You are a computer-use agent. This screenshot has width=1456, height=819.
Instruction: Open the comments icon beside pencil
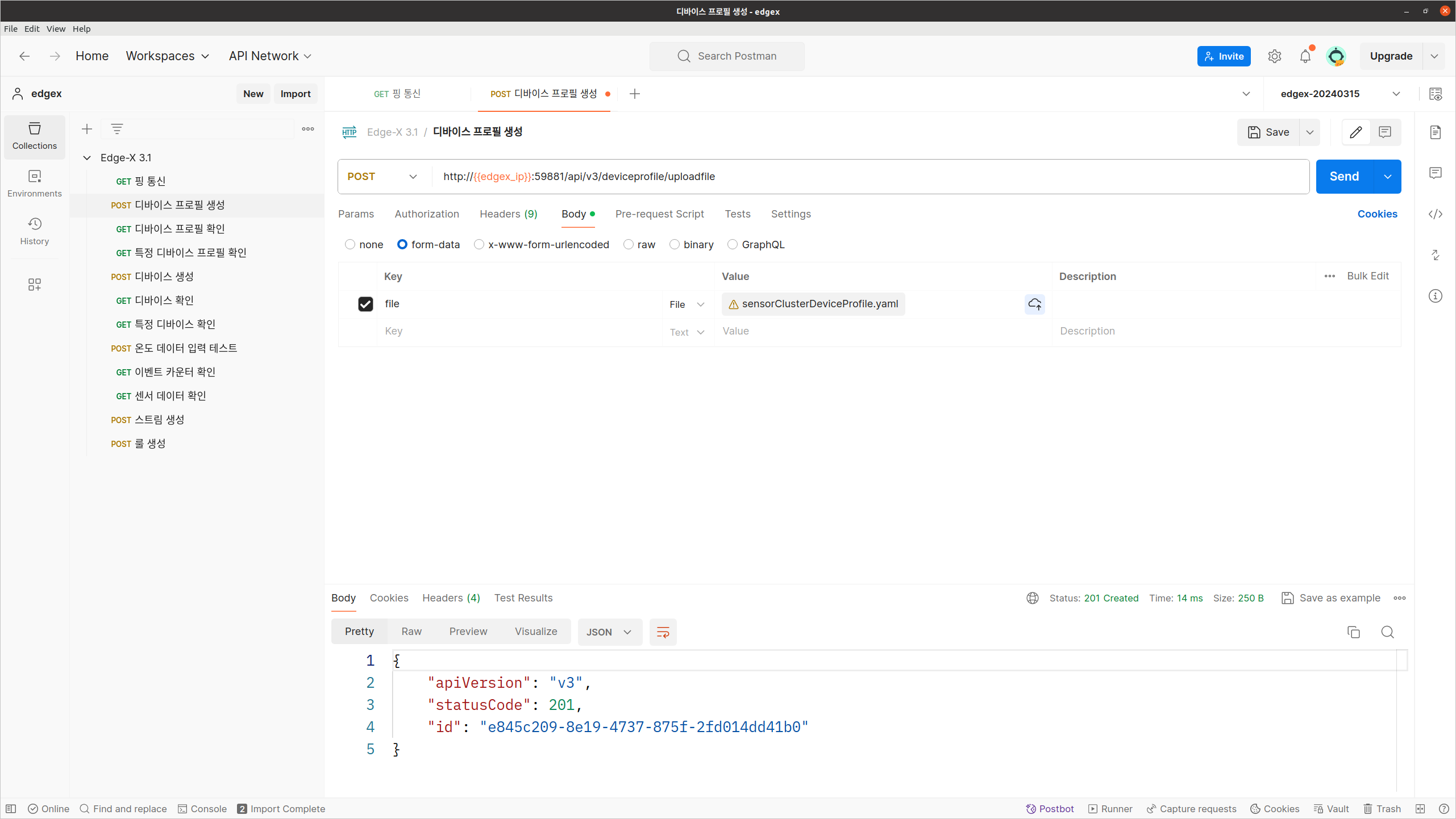tap(1385, 132)
